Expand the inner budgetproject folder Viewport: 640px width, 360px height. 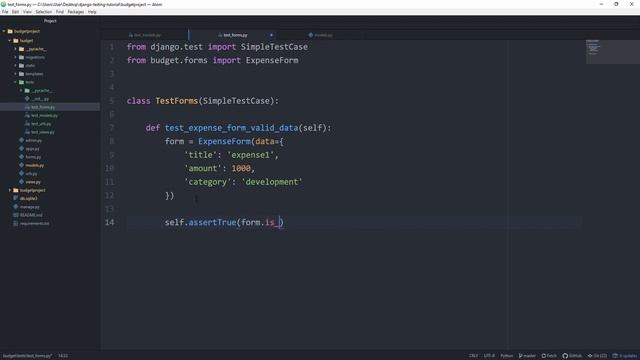(10, 190)
